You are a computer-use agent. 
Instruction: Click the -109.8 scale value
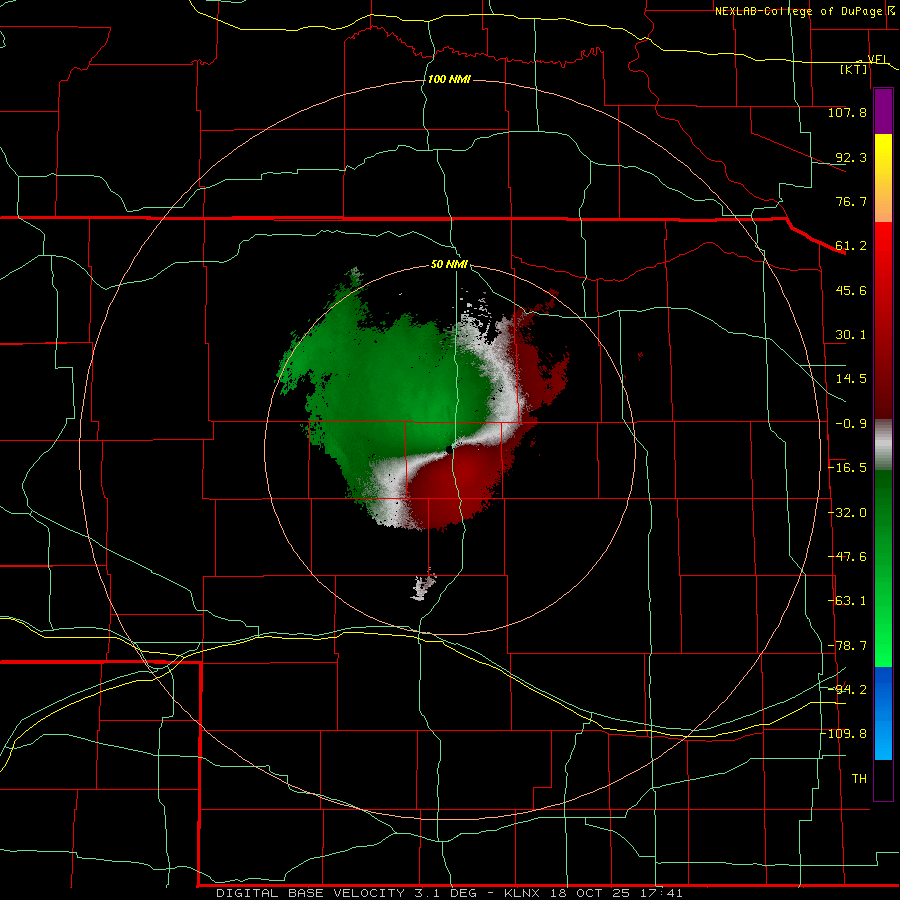click(844, 734)
